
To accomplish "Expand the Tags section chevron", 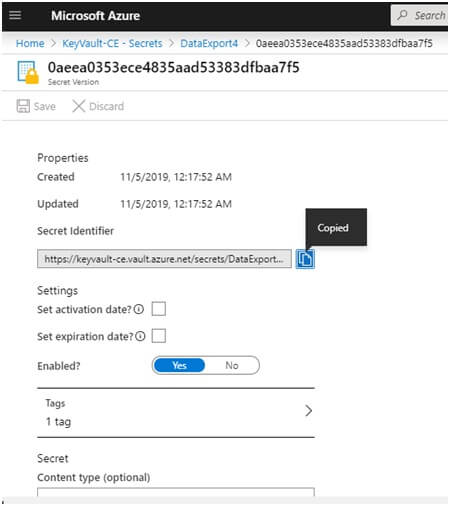I will pos(309,411).
